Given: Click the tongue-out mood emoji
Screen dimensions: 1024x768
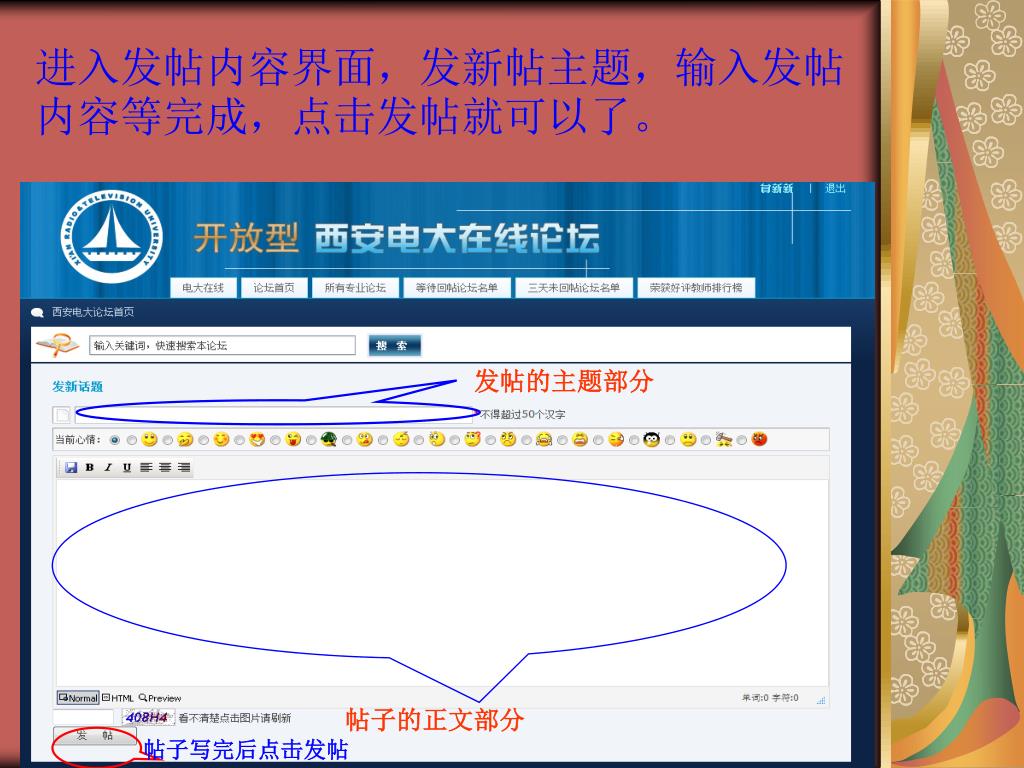Looking at the screenshot, I should (293, 440).
